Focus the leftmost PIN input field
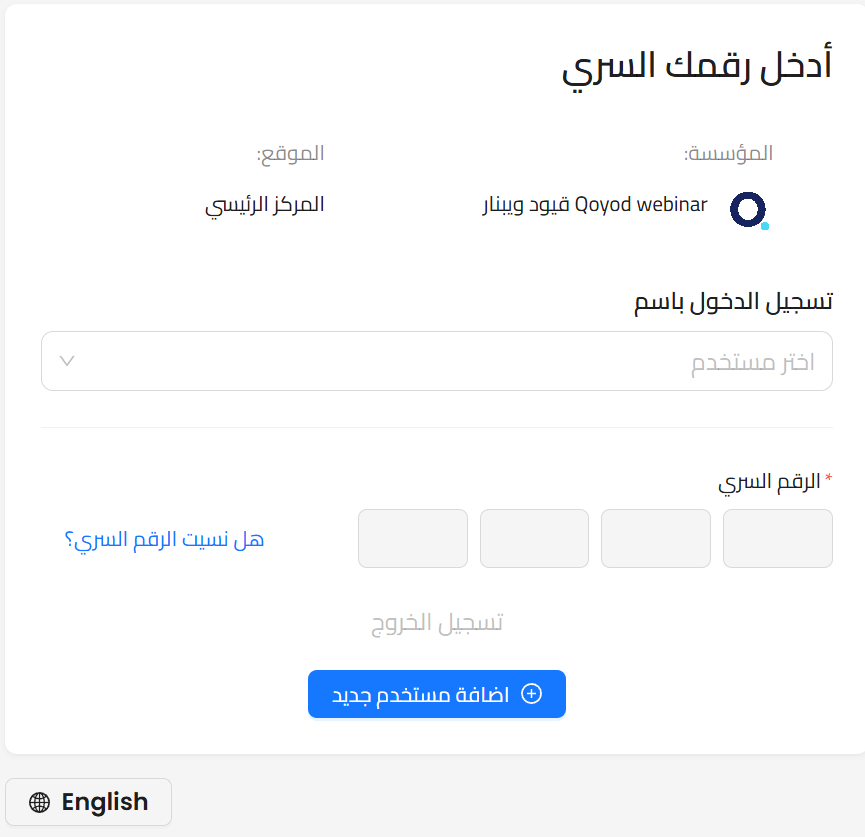The height and width of the screenshot is (837, 865). [x=412, y=538]
